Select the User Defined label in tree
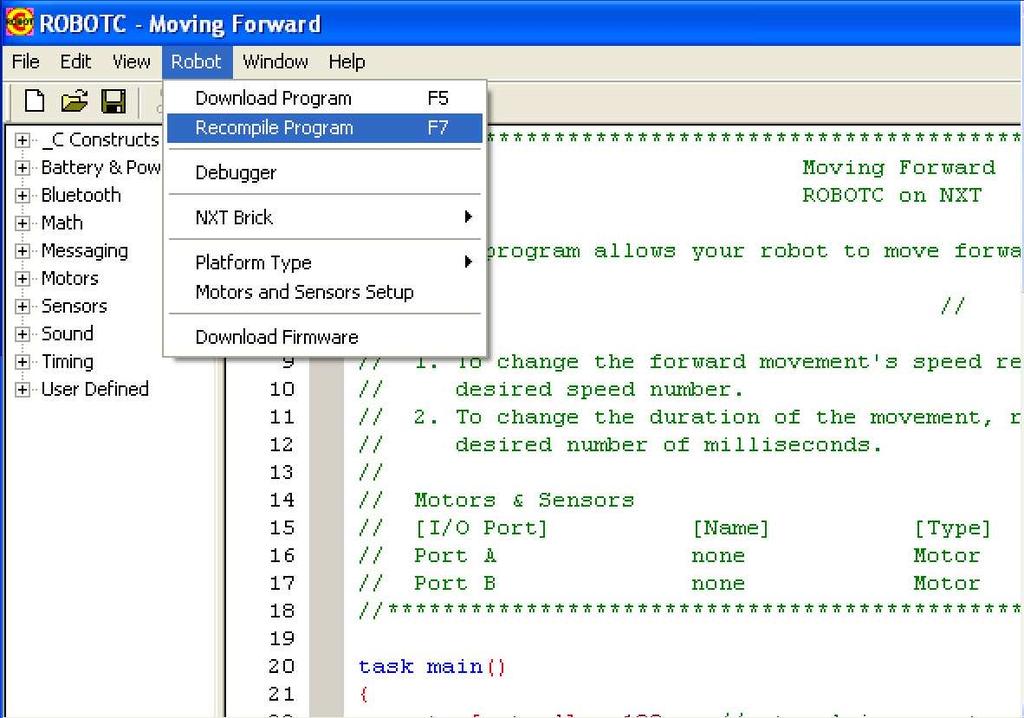Screen dimensions: 1024x718 (95, 389)
